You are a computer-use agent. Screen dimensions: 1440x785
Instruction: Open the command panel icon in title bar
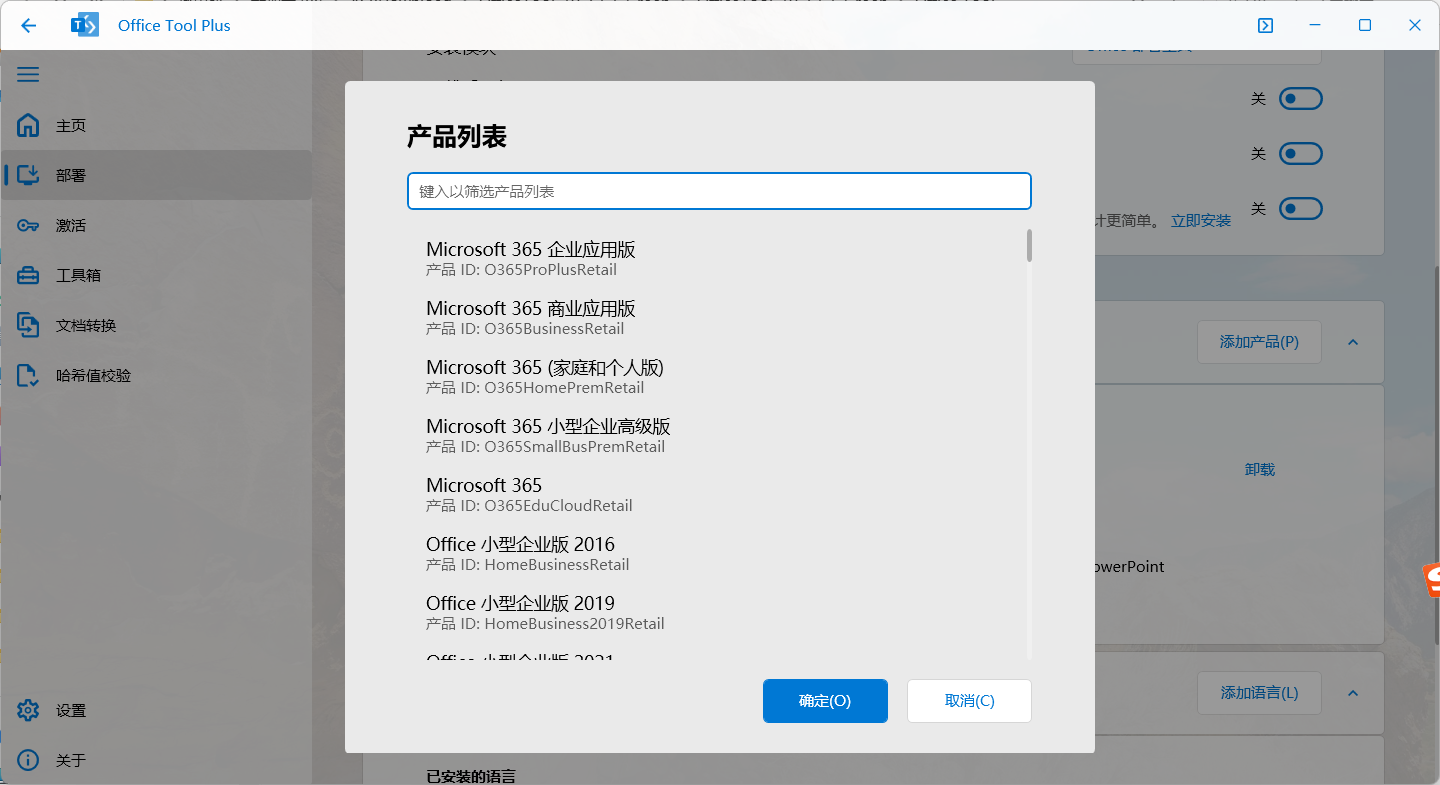click(x=1265, y=25)
